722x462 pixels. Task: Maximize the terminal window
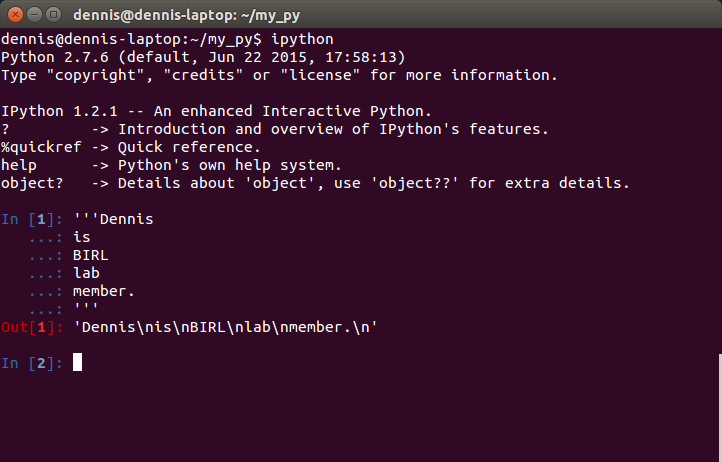tap(53, 15)
